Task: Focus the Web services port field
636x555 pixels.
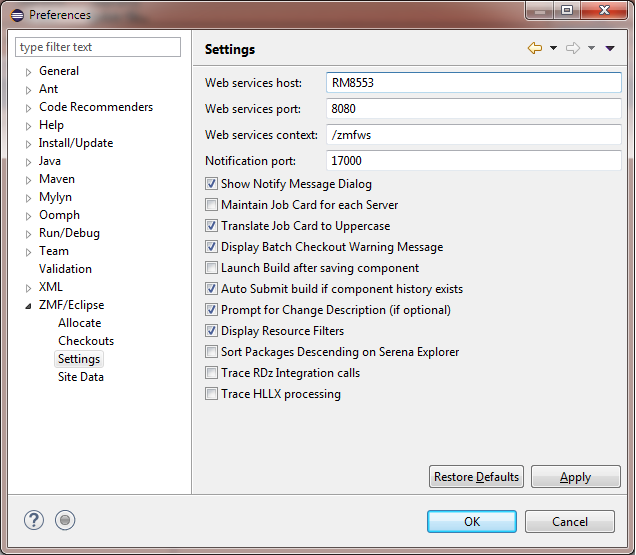Action: (x=474, y=109)
